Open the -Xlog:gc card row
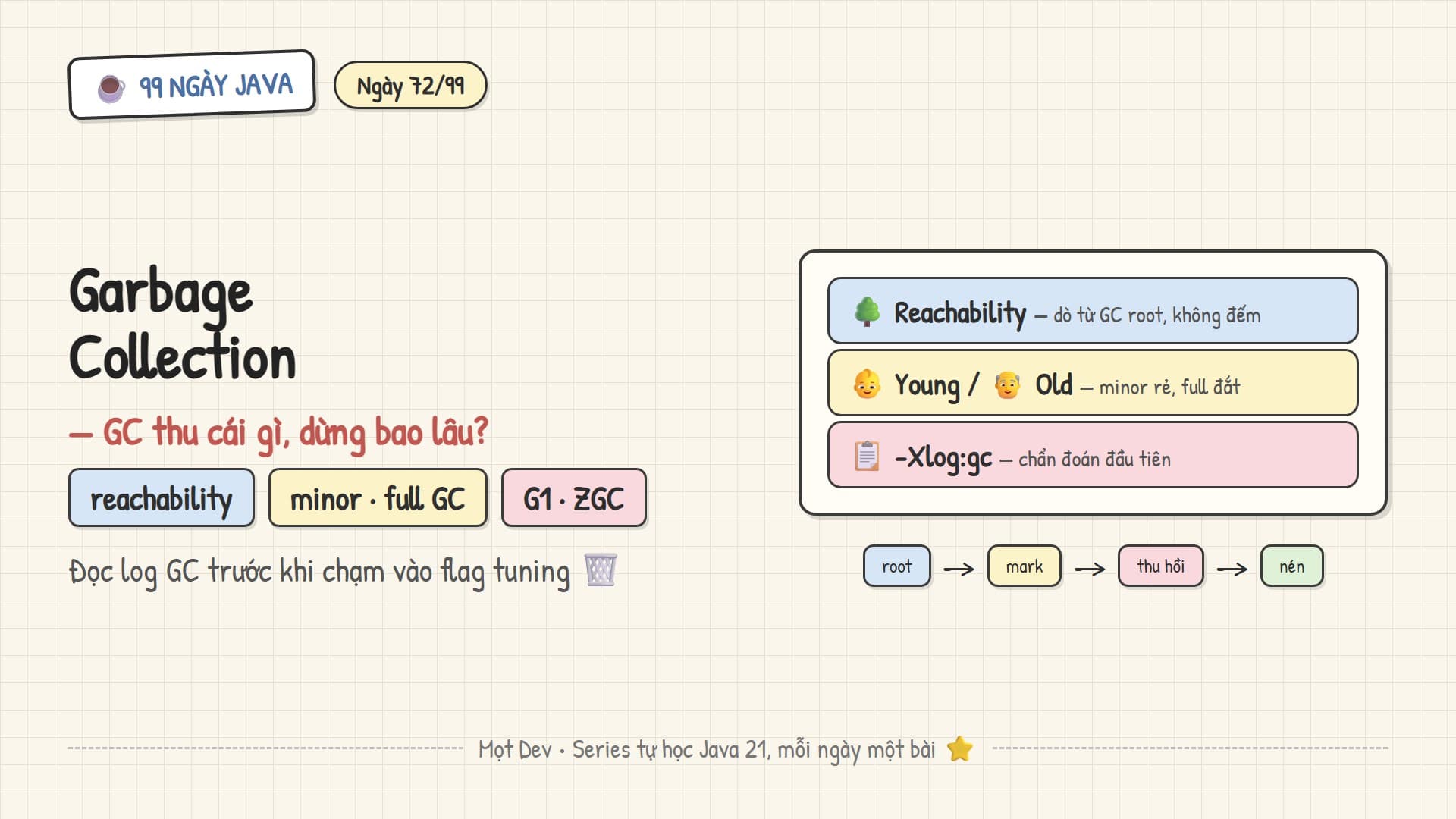Screen dimensions: 1456x819 click(1093, 455)
